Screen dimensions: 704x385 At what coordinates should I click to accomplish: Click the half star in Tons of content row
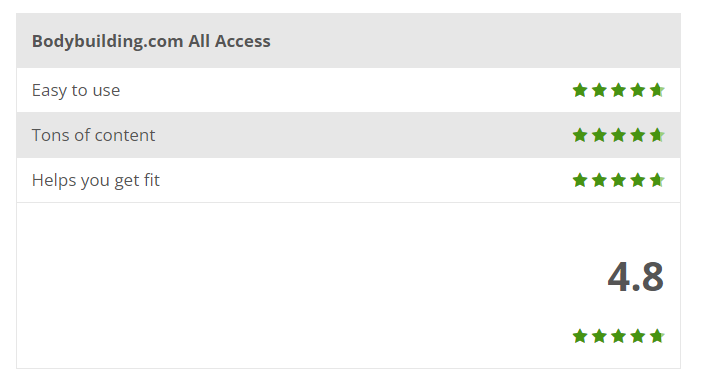(x=657, y=135)
